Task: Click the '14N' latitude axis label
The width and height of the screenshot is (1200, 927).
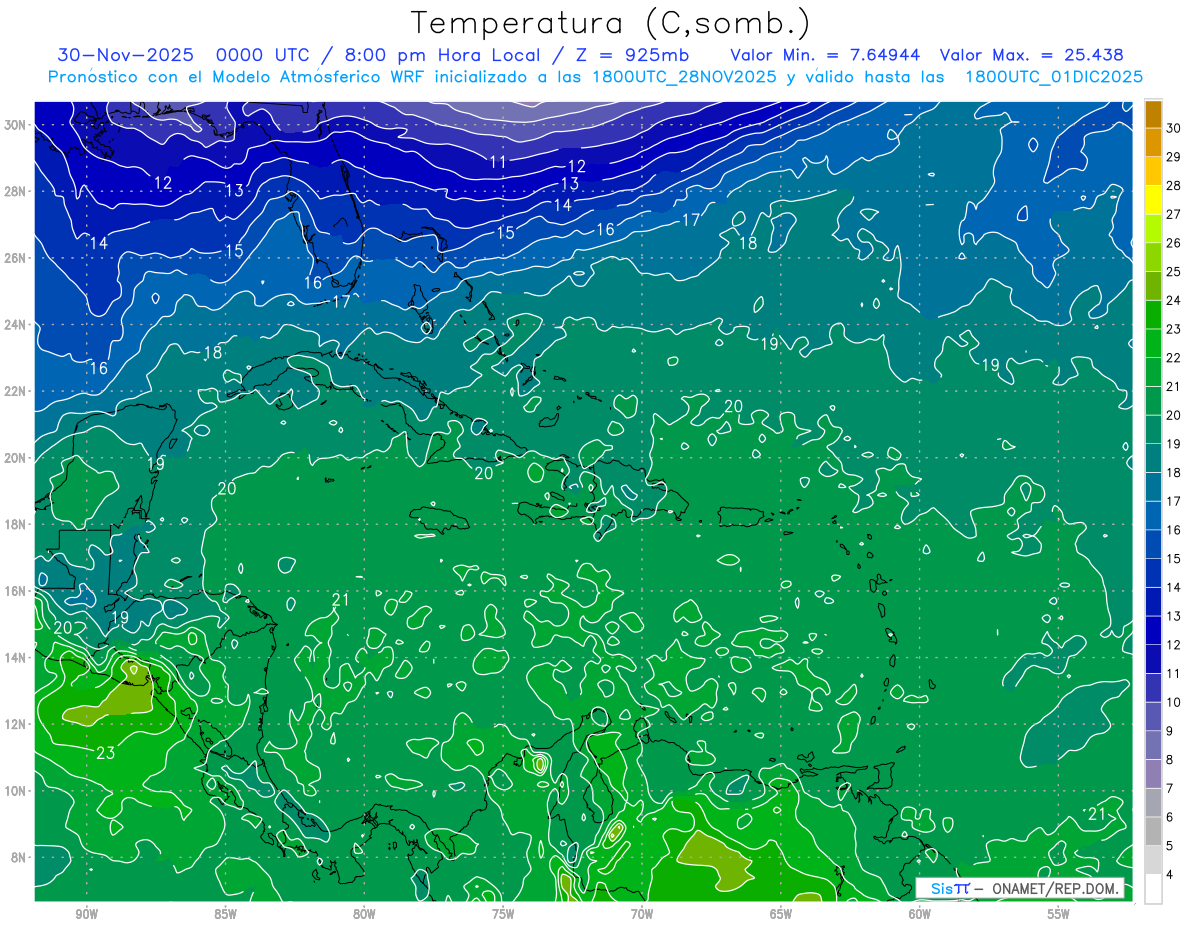Action: click(17, 658)
